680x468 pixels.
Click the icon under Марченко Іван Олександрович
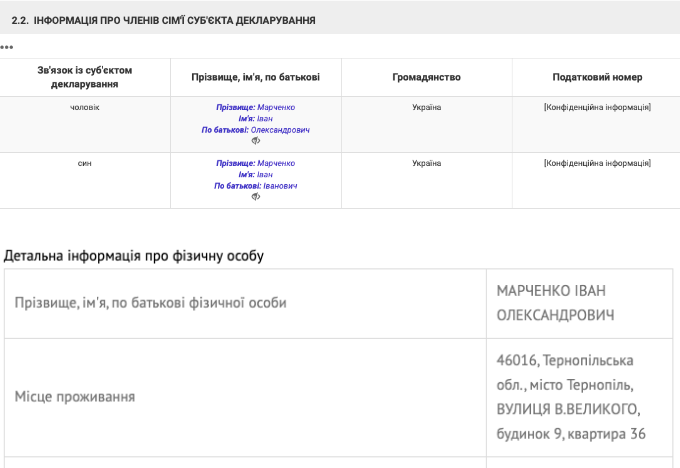pyautogui.click(x=256, y=141)
